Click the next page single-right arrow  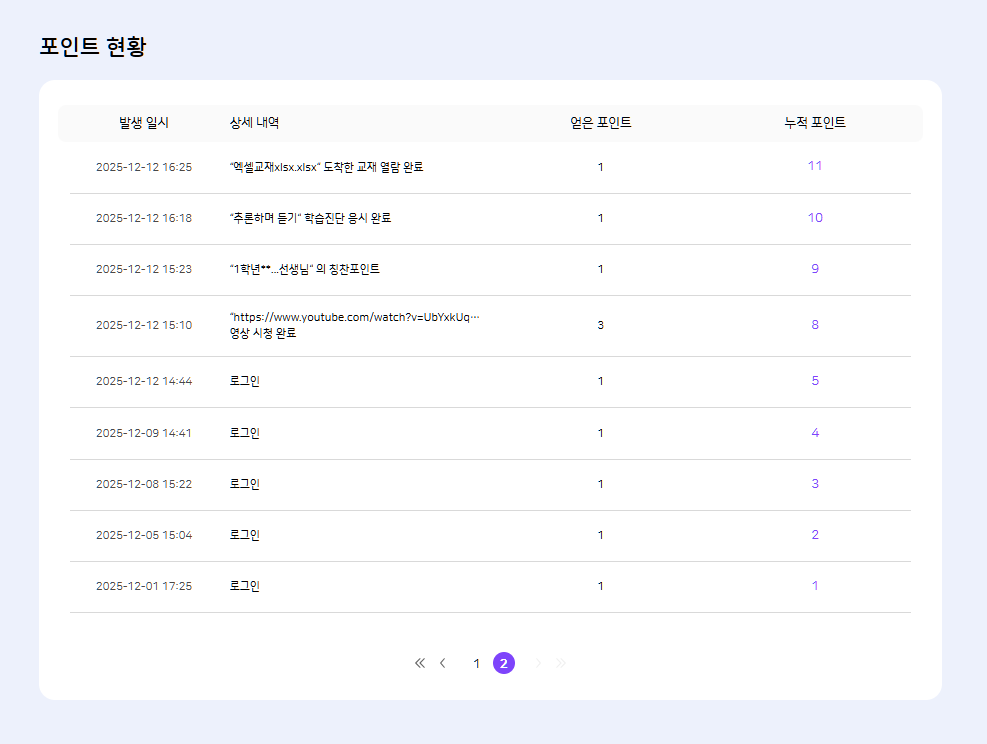click(x=538, y=663)
